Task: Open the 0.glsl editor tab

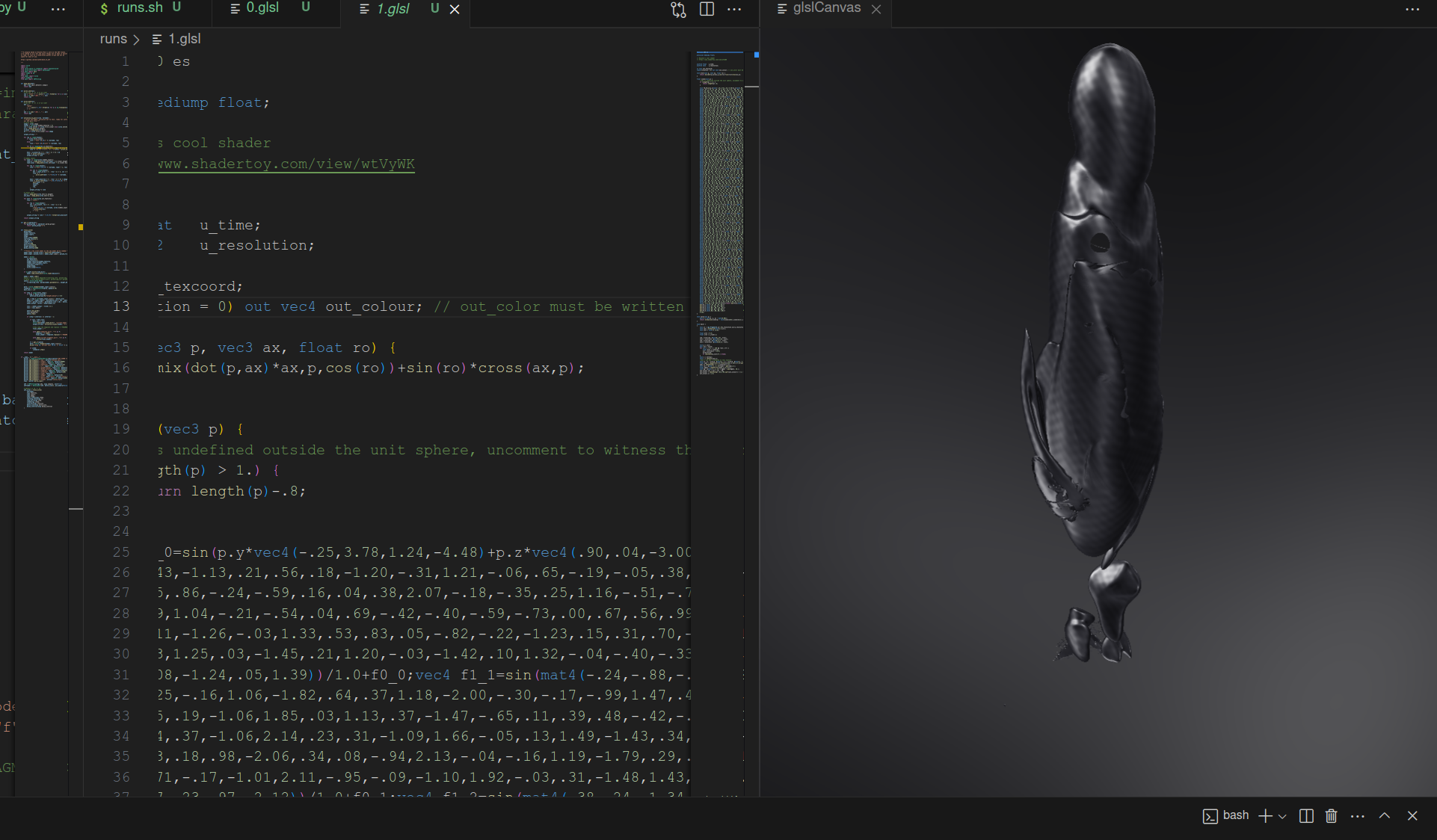Action: tap(261, 7)
